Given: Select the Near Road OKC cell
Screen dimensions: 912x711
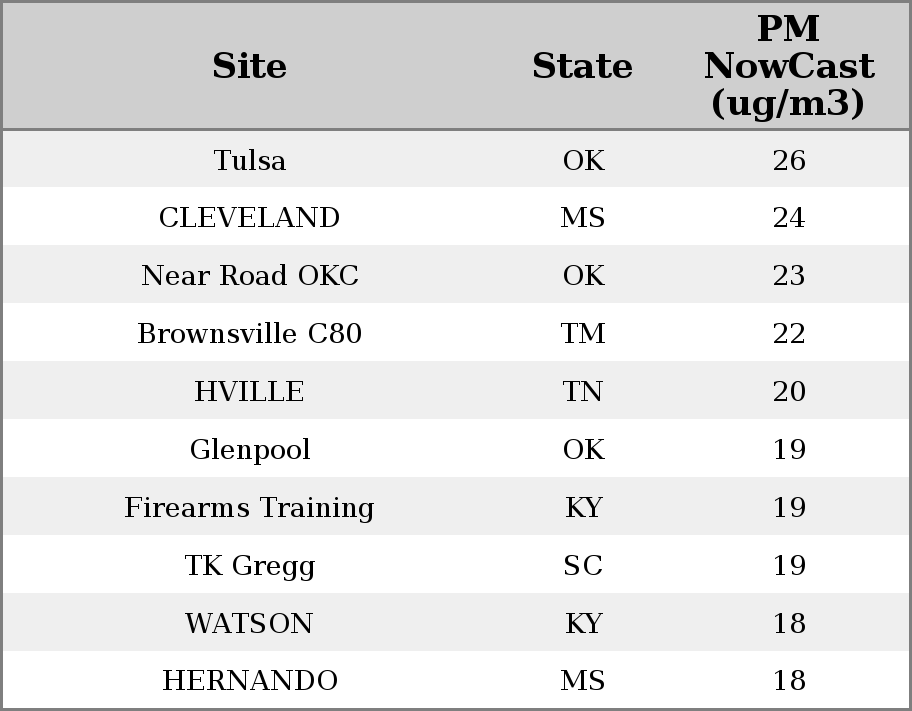Looking at the screenshot, I should click(250, 275).
